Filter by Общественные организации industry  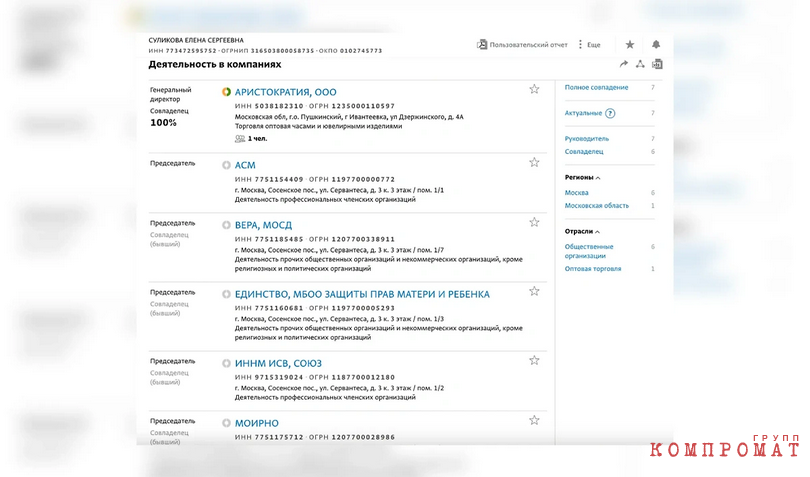point(589,251)
